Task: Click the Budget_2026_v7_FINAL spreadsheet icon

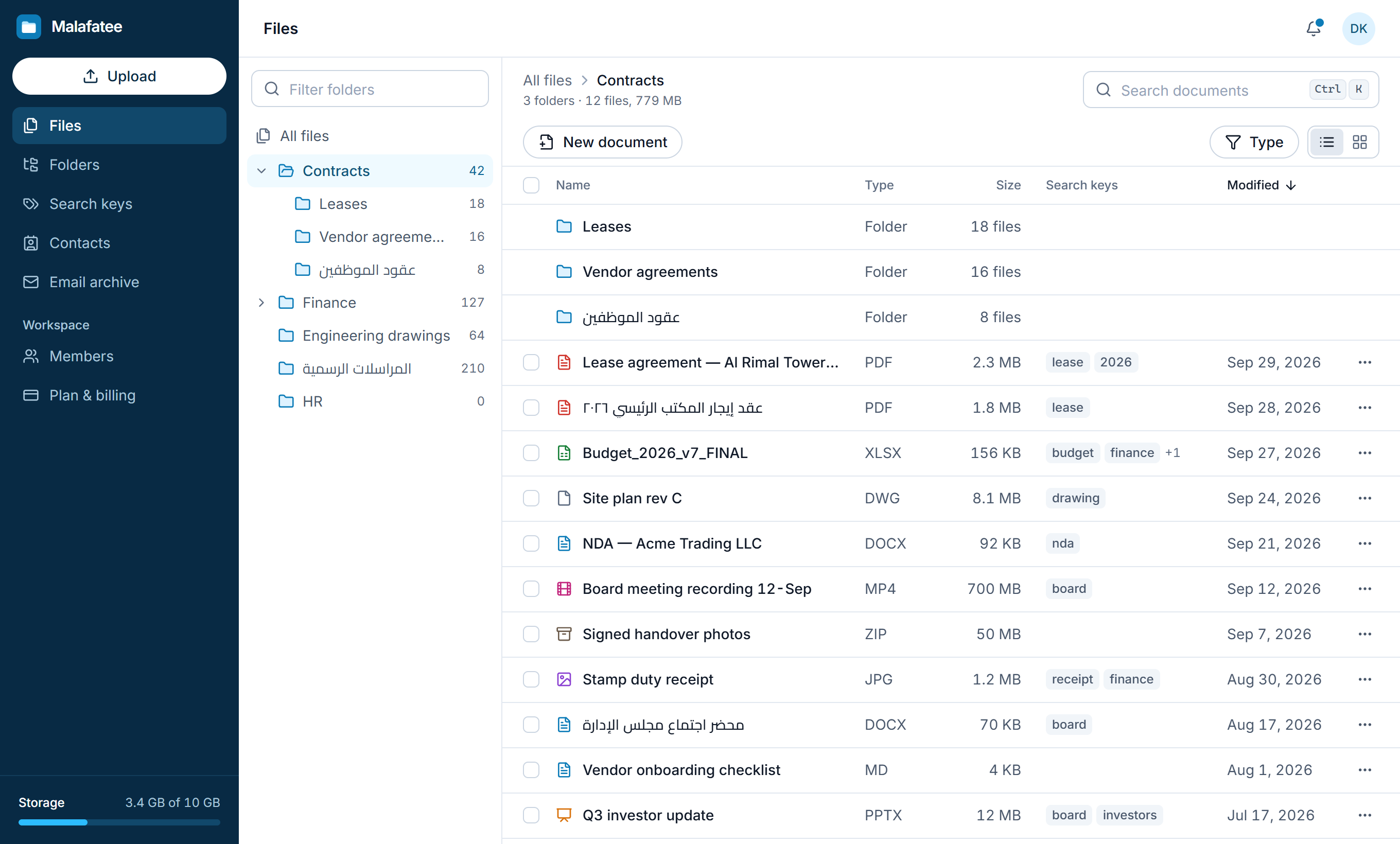Action: 564,453
